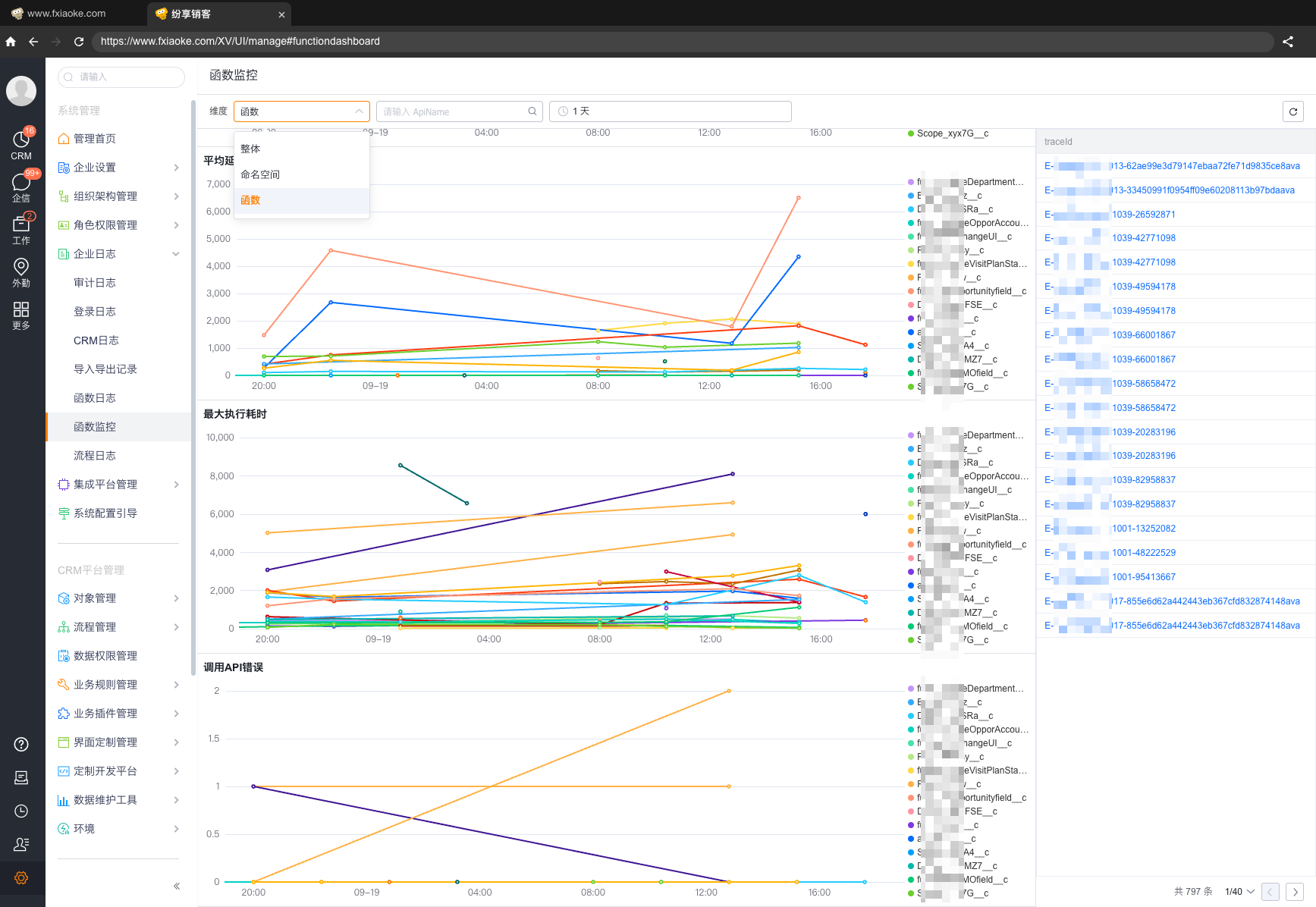The image size is (1316, 907).
Task: Expand 定制开发平台 menu
Action: pyautogui.click(x=118, y=771)
